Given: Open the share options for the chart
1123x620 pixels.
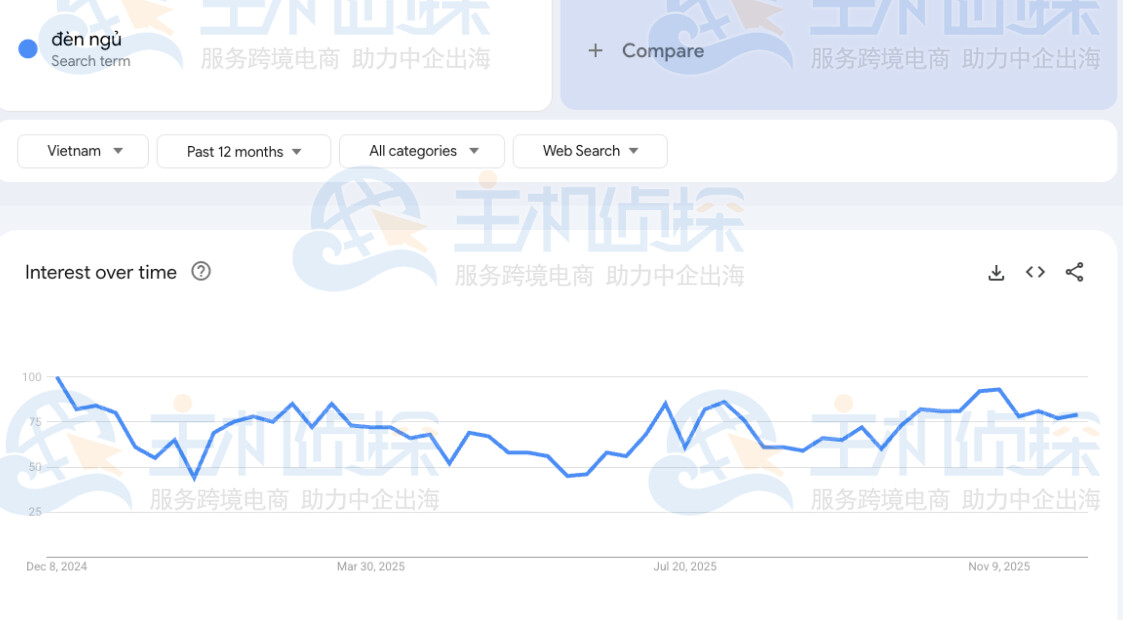Looking at the screenshot, I should tap(1075, 271).
